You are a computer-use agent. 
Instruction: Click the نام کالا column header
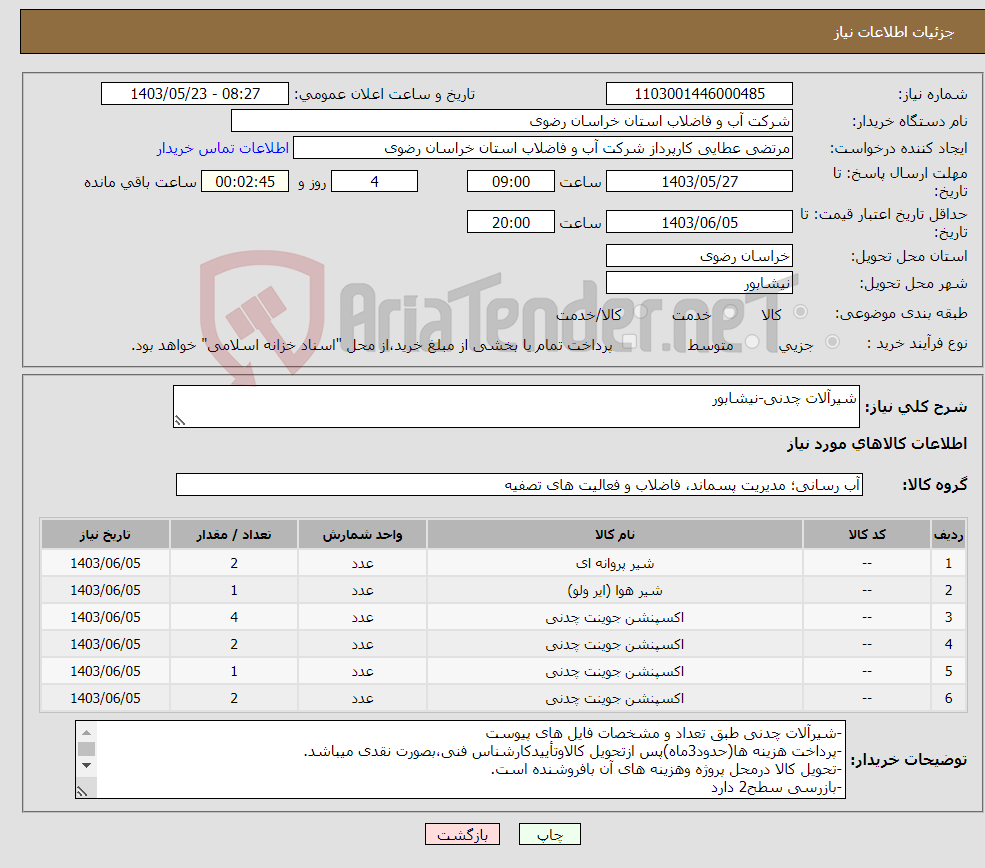pos(615,534)
